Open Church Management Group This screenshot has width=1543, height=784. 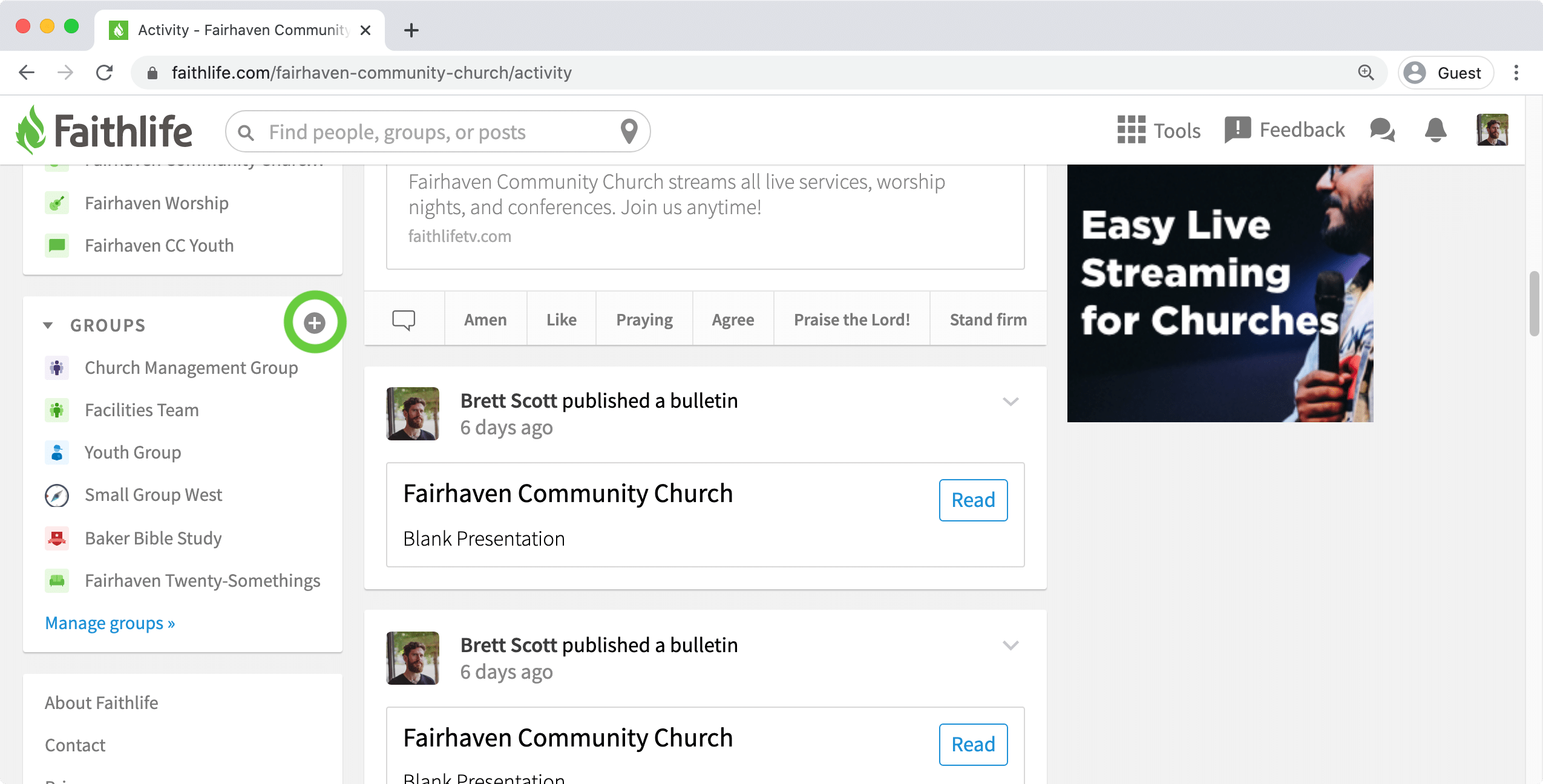coord(191,368)
